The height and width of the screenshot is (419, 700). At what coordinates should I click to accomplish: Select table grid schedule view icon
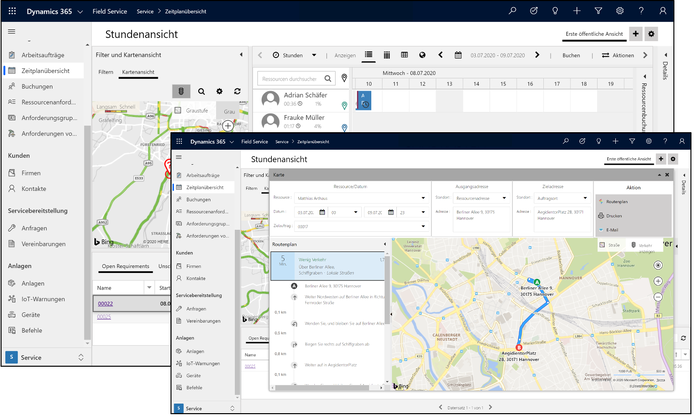coord(404,55)
